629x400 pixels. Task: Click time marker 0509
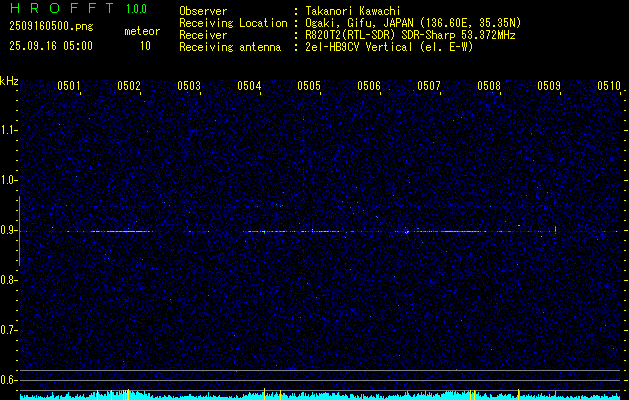[x=549, y=85]
